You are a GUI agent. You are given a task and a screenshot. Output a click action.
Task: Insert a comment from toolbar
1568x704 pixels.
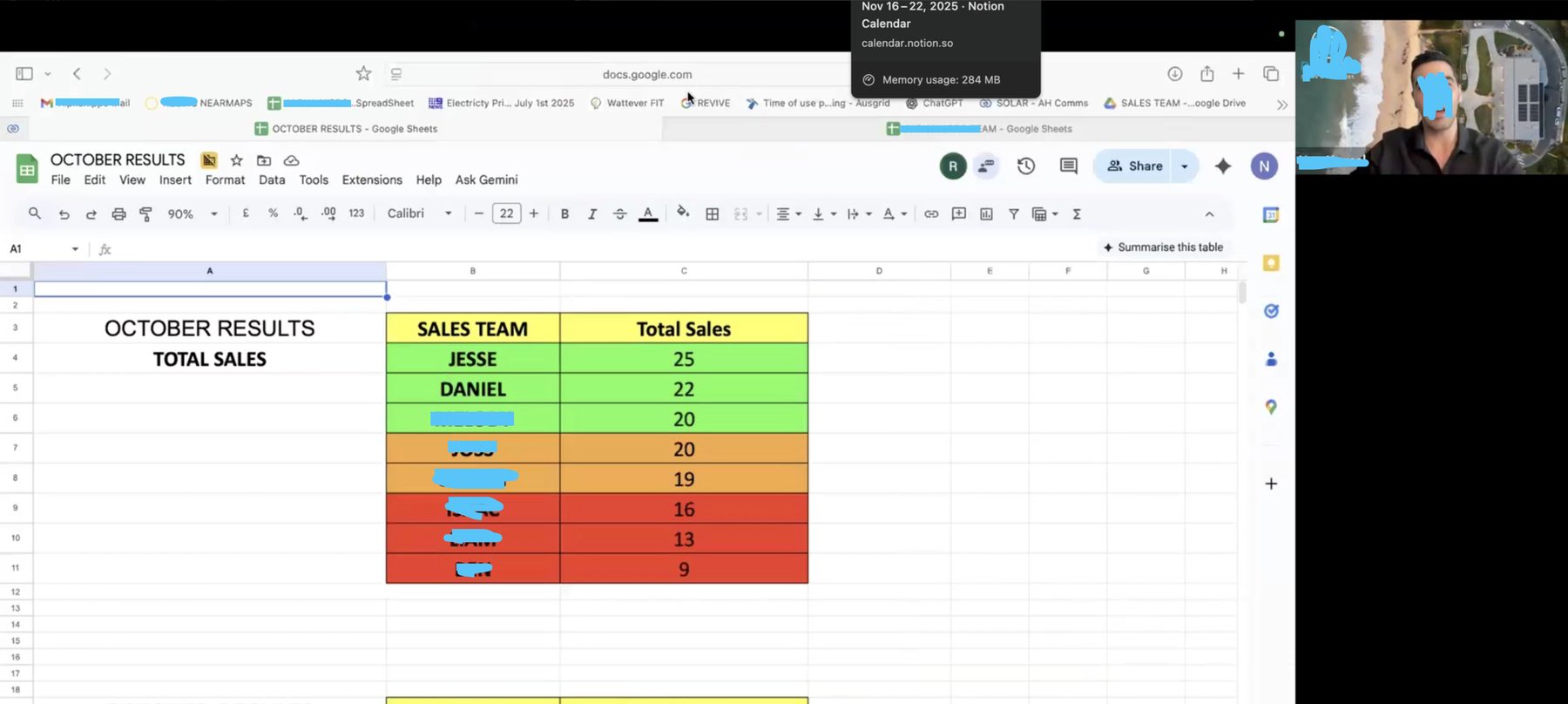[959, 214]
